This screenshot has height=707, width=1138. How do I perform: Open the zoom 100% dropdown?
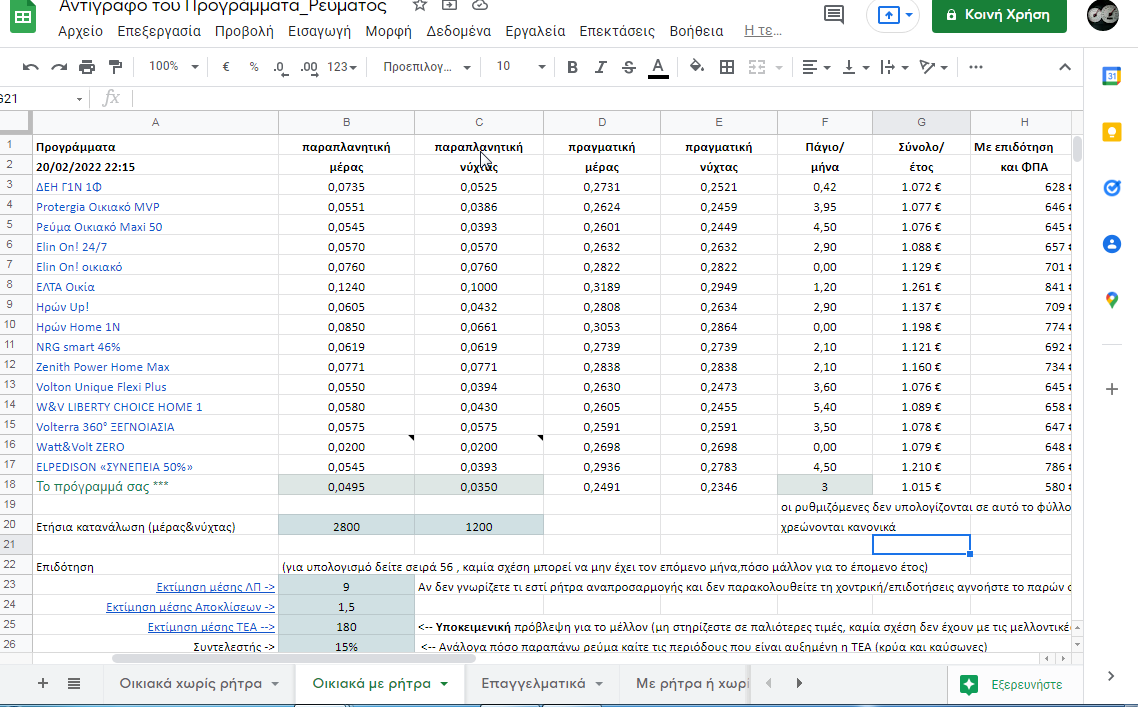coord(173,67)
